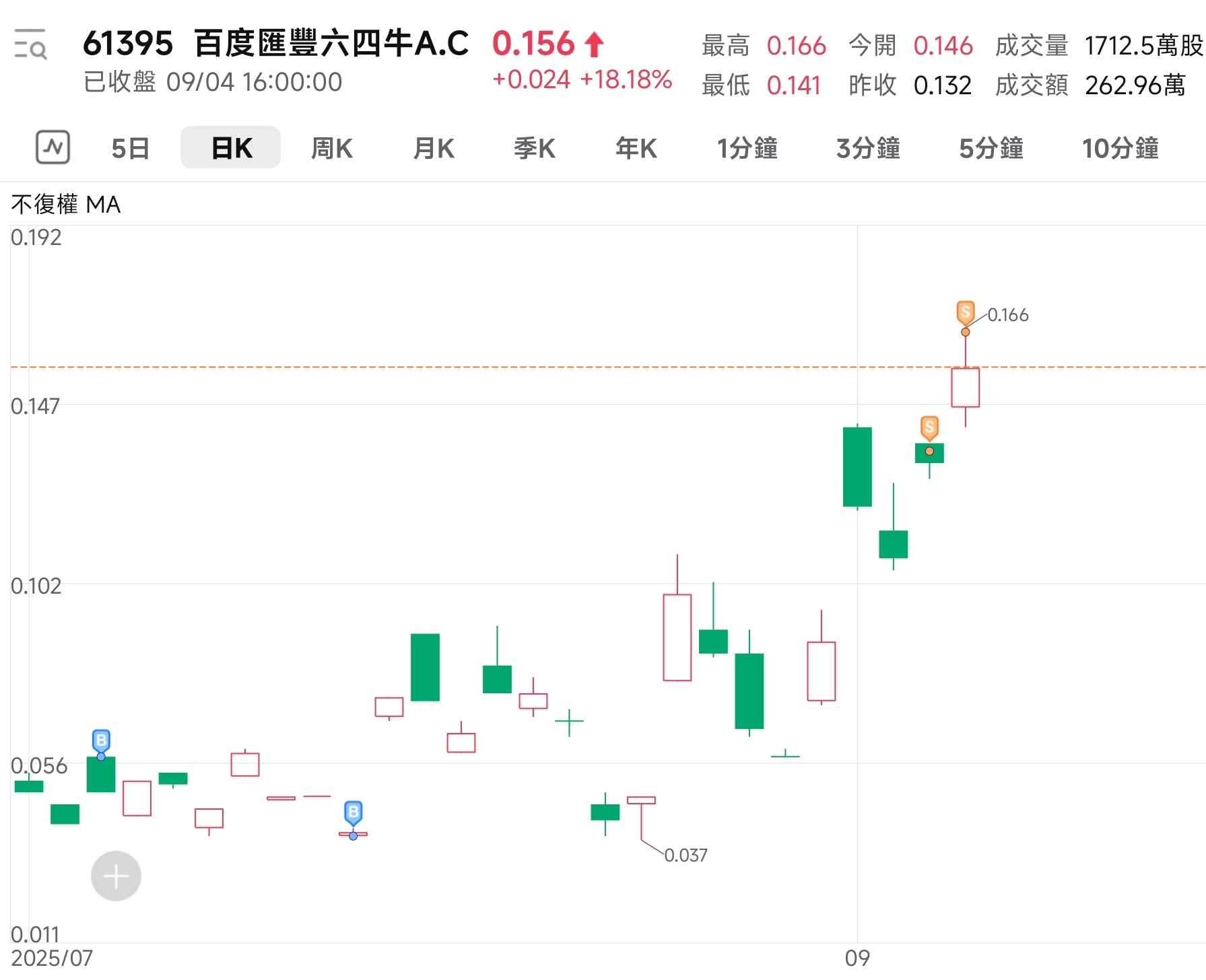Image resolution: width=1206 pixels, height=980 pixels.
Task: Open the stock search list icon
Action: coord(30,44)
